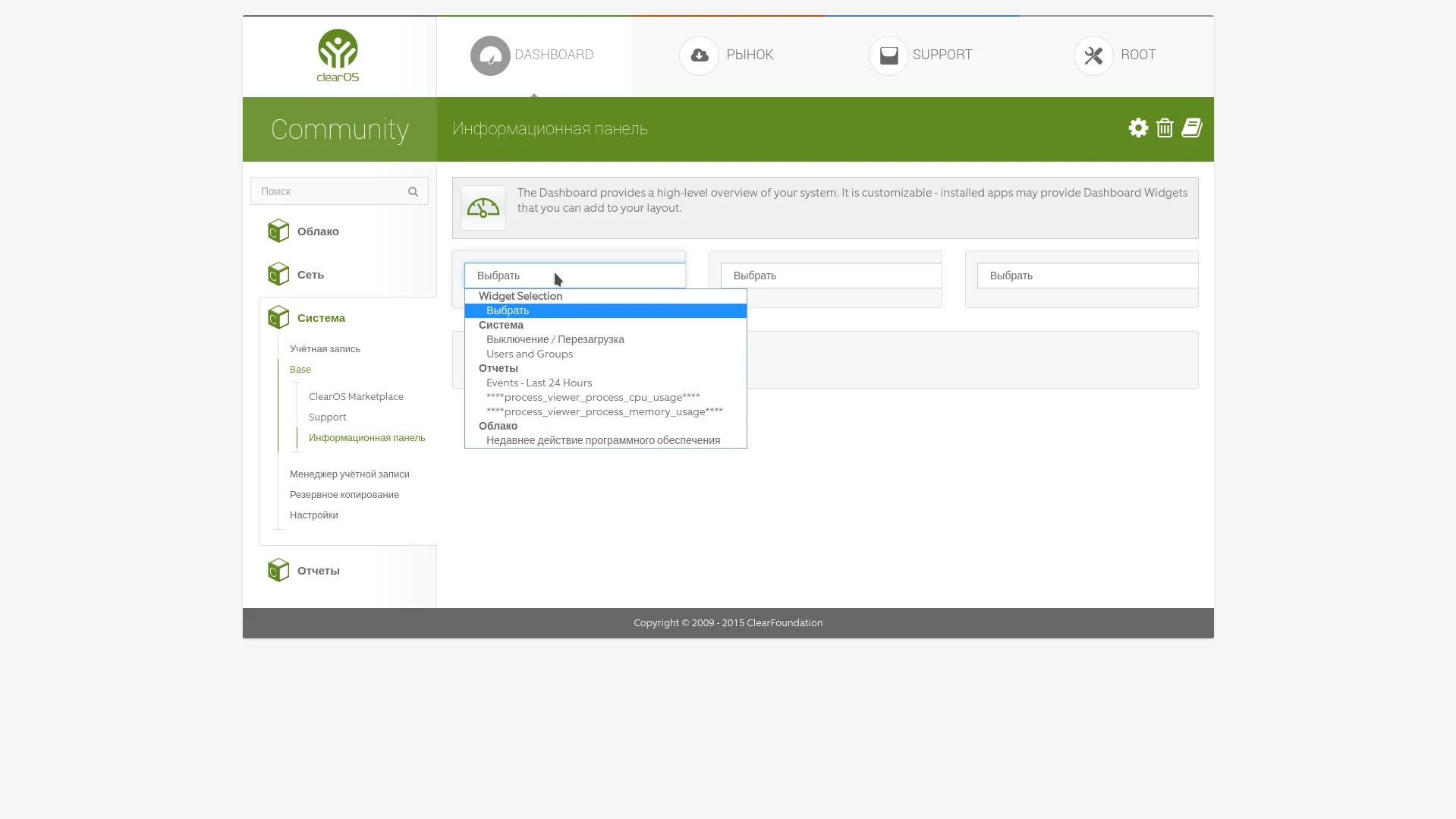The height and width of the screenshot is (819, 1456).
Task: Collapse the Система sidebar section
Action: coord(321,318)
